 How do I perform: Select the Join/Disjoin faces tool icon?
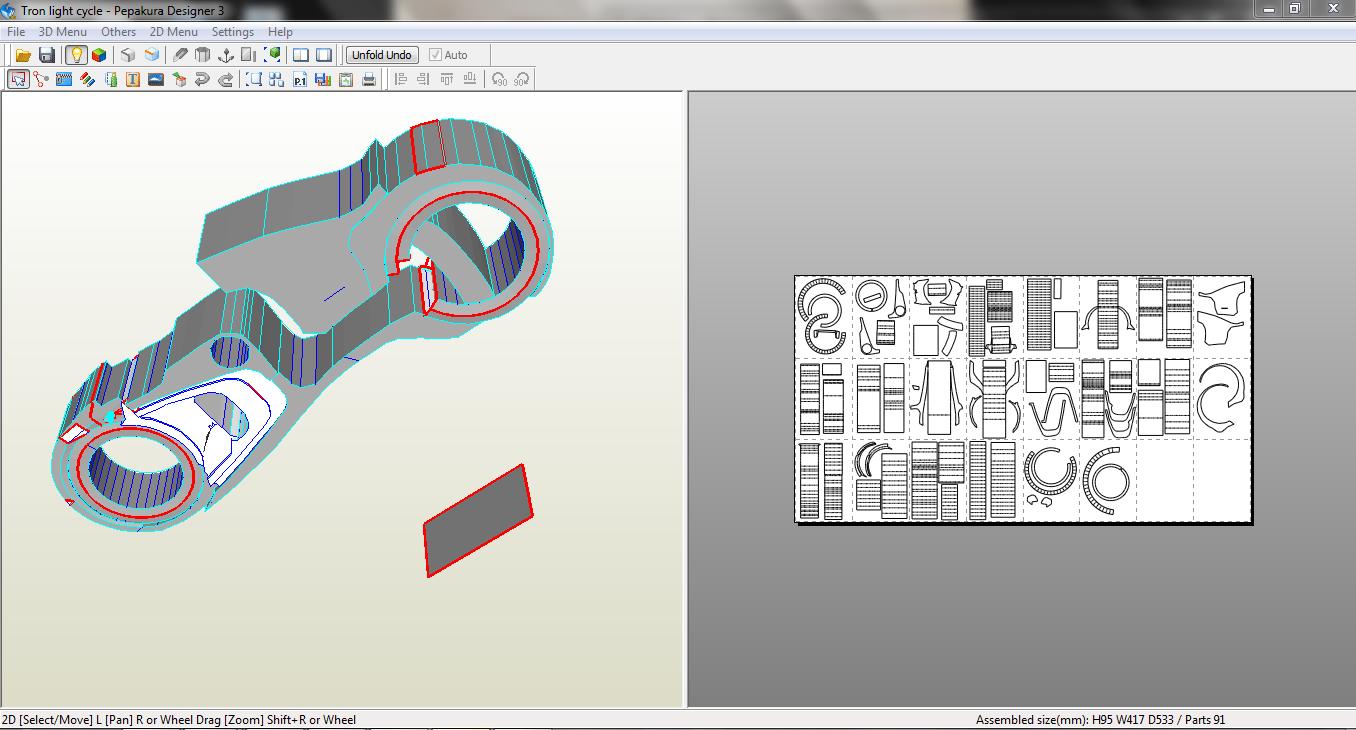(40, 79)
